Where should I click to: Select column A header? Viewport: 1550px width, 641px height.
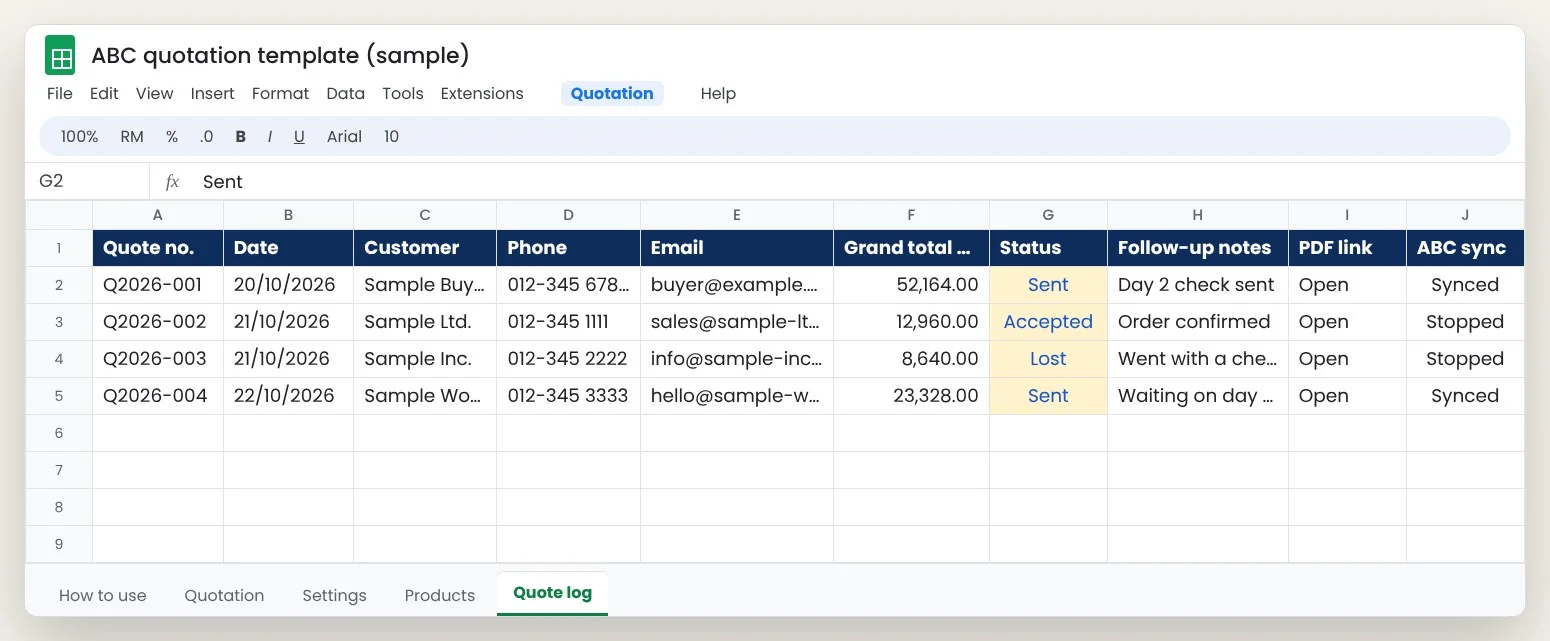pyautogui.click(x=158, y=215)
